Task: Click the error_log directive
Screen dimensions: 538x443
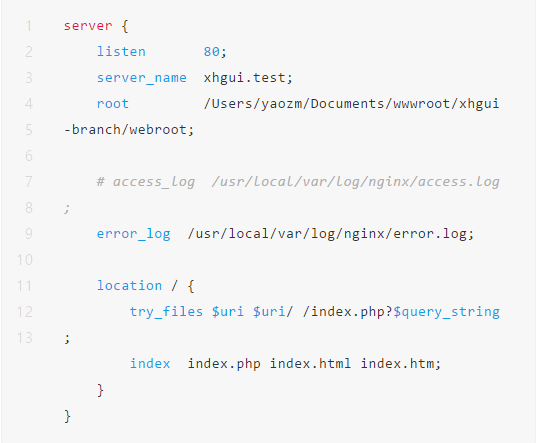Action: point(133,234)
